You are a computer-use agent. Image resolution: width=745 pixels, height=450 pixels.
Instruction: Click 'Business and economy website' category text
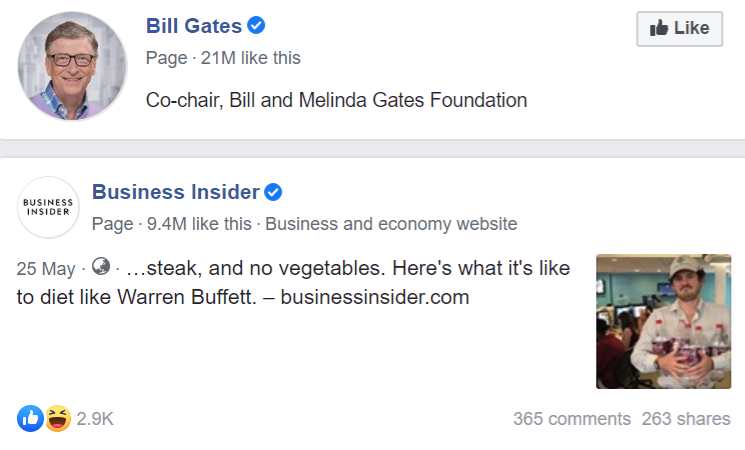(x=391, y=223)
